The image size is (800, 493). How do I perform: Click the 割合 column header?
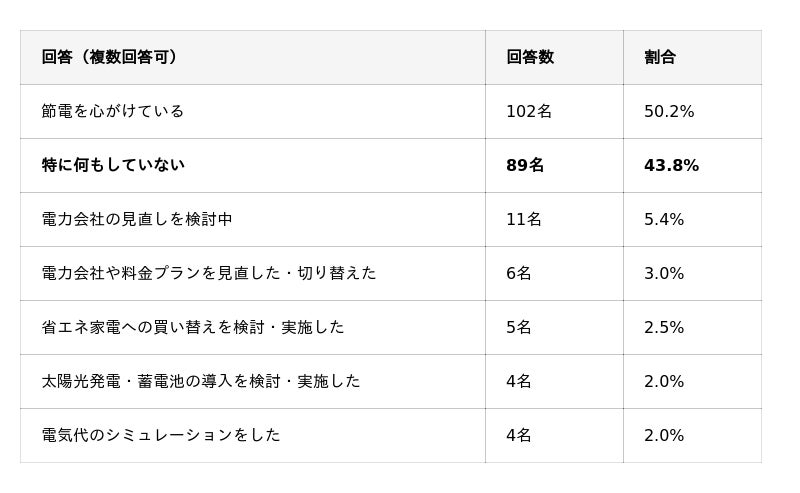click(660, 57)
